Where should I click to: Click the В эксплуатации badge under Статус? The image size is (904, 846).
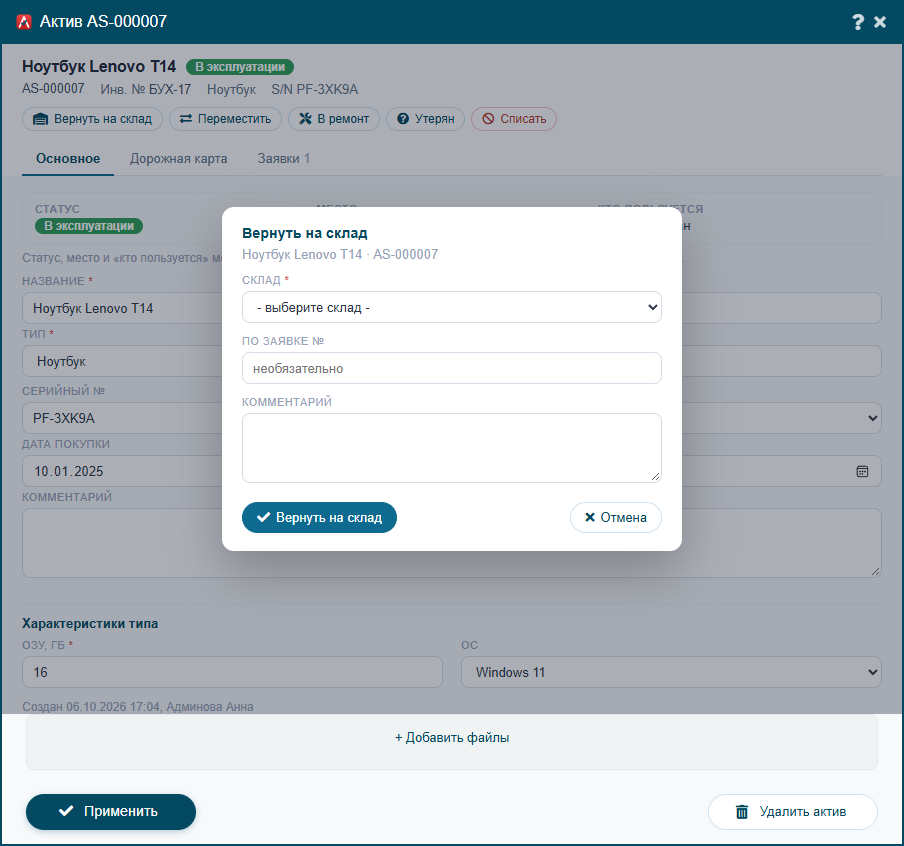point(89,226)
